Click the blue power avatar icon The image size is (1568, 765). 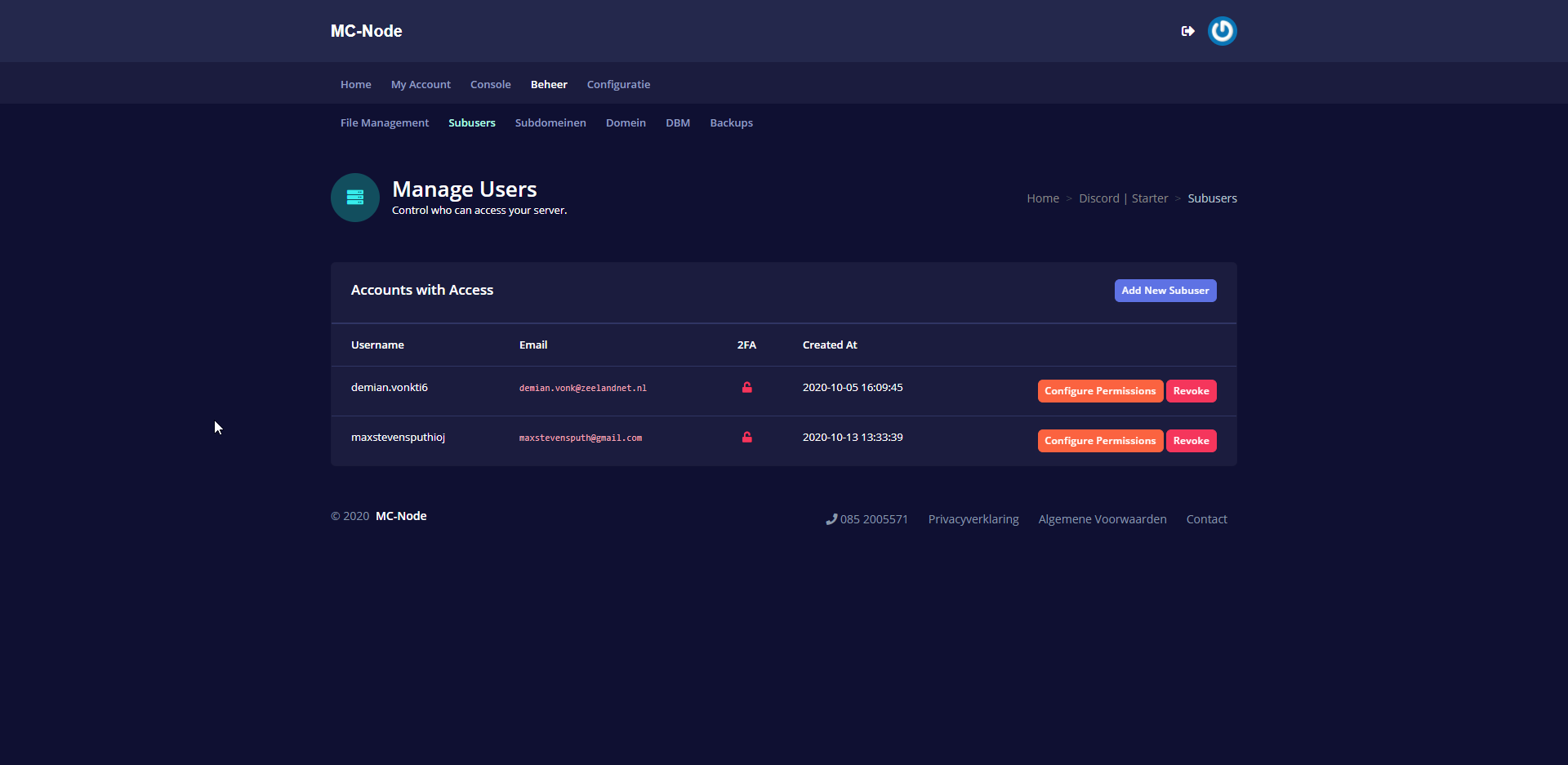[1222, 31]
